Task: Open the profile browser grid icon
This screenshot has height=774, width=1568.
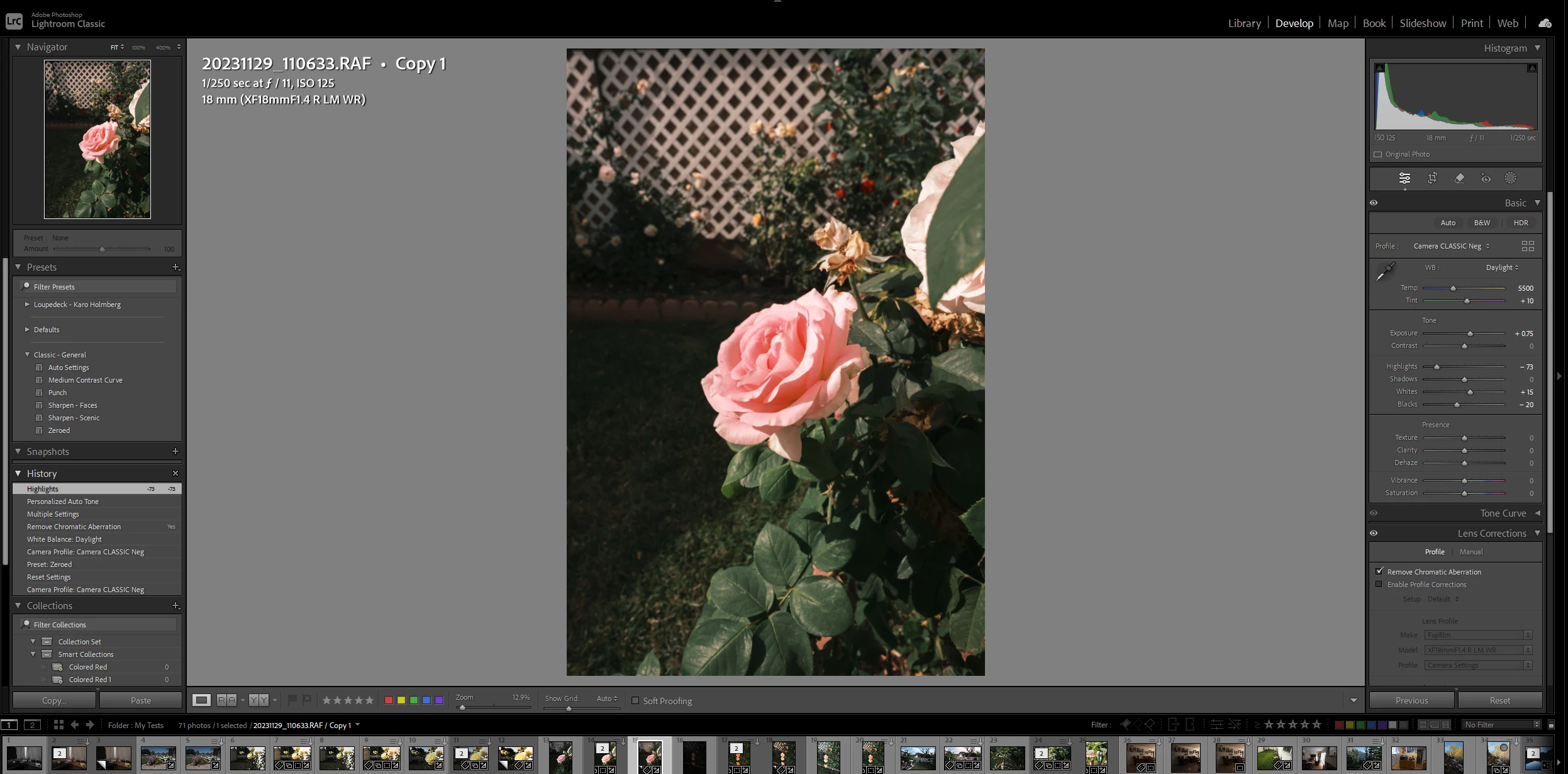Action: pos(1527,246)
